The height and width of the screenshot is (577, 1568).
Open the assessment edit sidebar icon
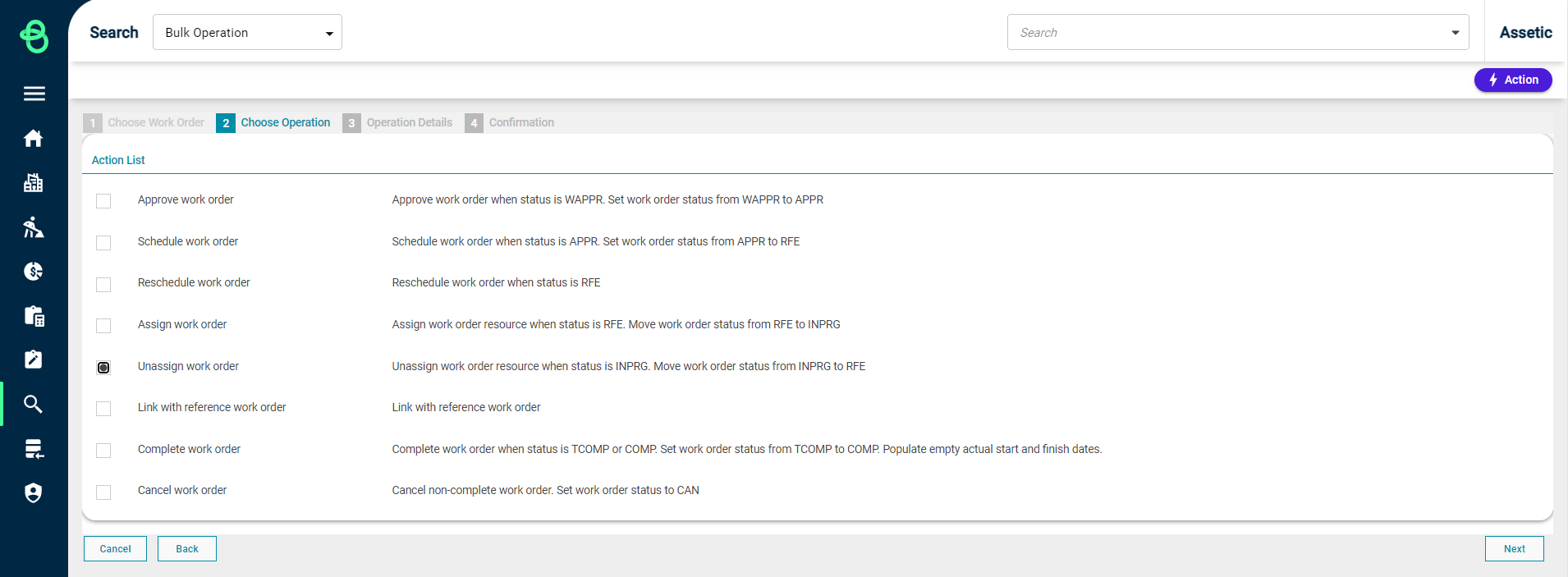(34, 359)
